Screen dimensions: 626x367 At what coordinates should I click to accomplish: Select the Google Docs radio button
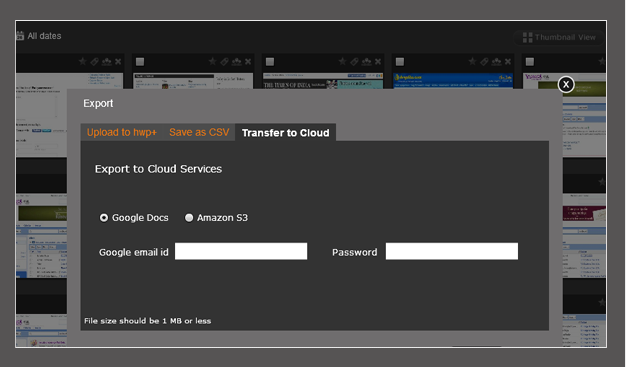(104, 218)
